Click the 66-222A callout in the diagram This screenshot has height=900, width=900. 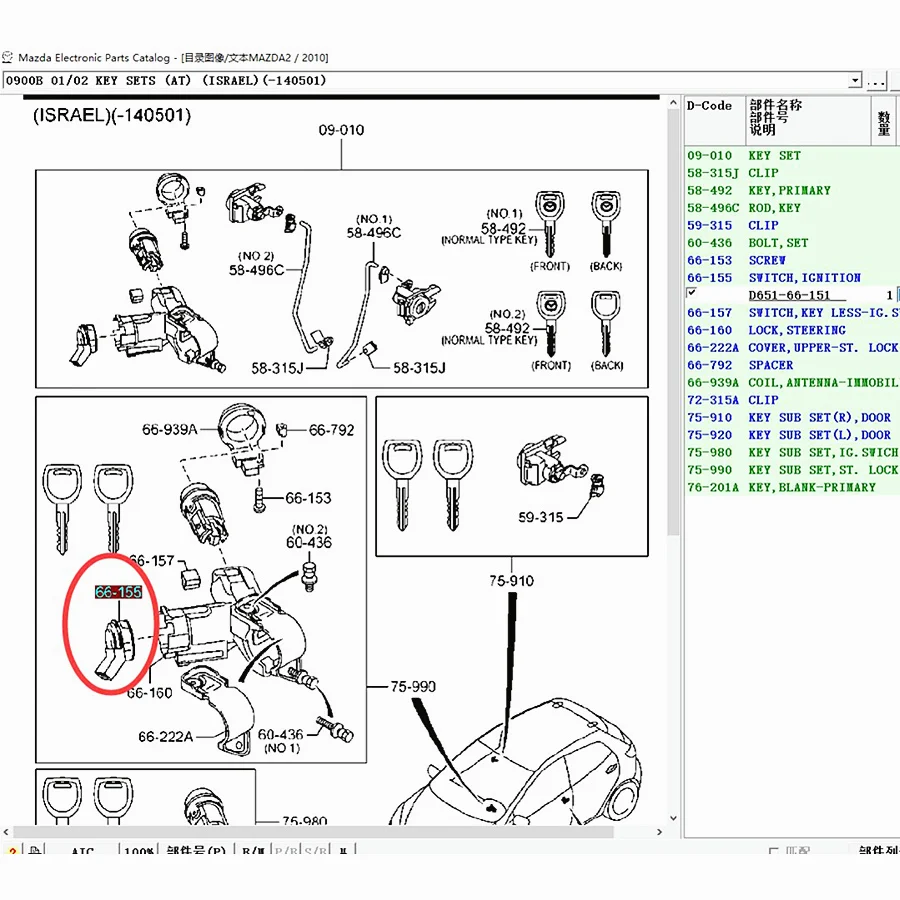pyautogui.click(x=165, y=736)
